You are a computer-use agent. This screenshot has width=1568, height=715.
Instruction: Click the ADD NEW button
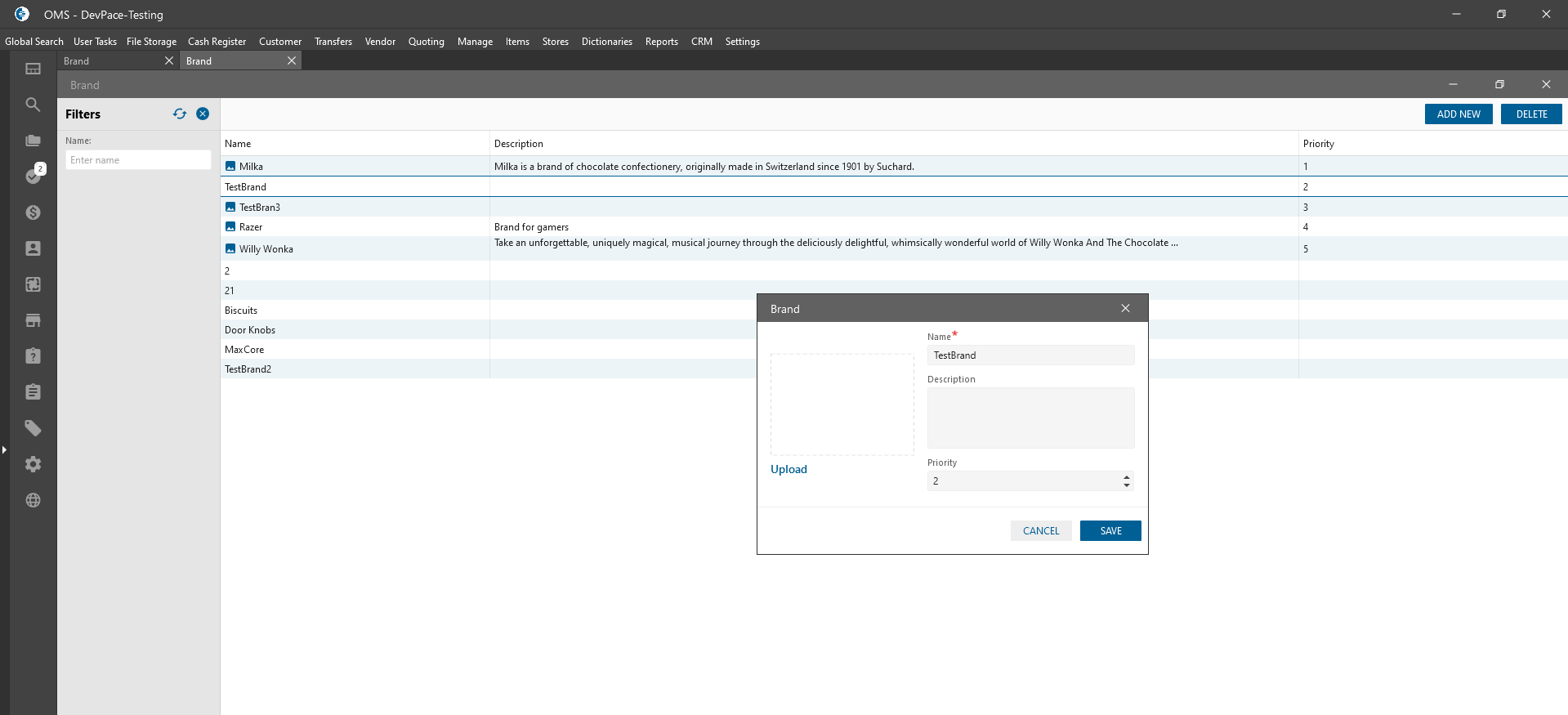1459,114
